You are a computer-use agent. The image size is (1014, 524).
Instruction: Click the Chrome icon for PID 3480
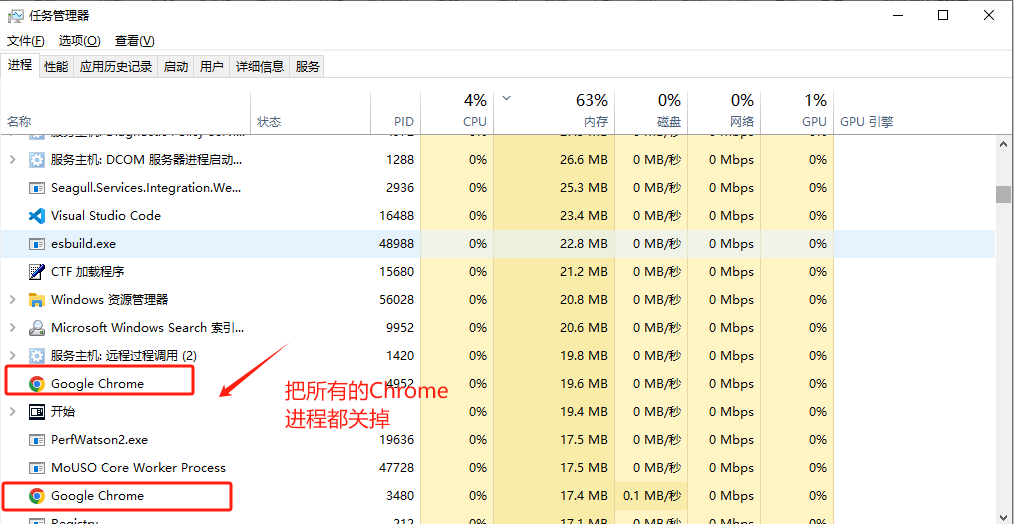pos(37,496)
